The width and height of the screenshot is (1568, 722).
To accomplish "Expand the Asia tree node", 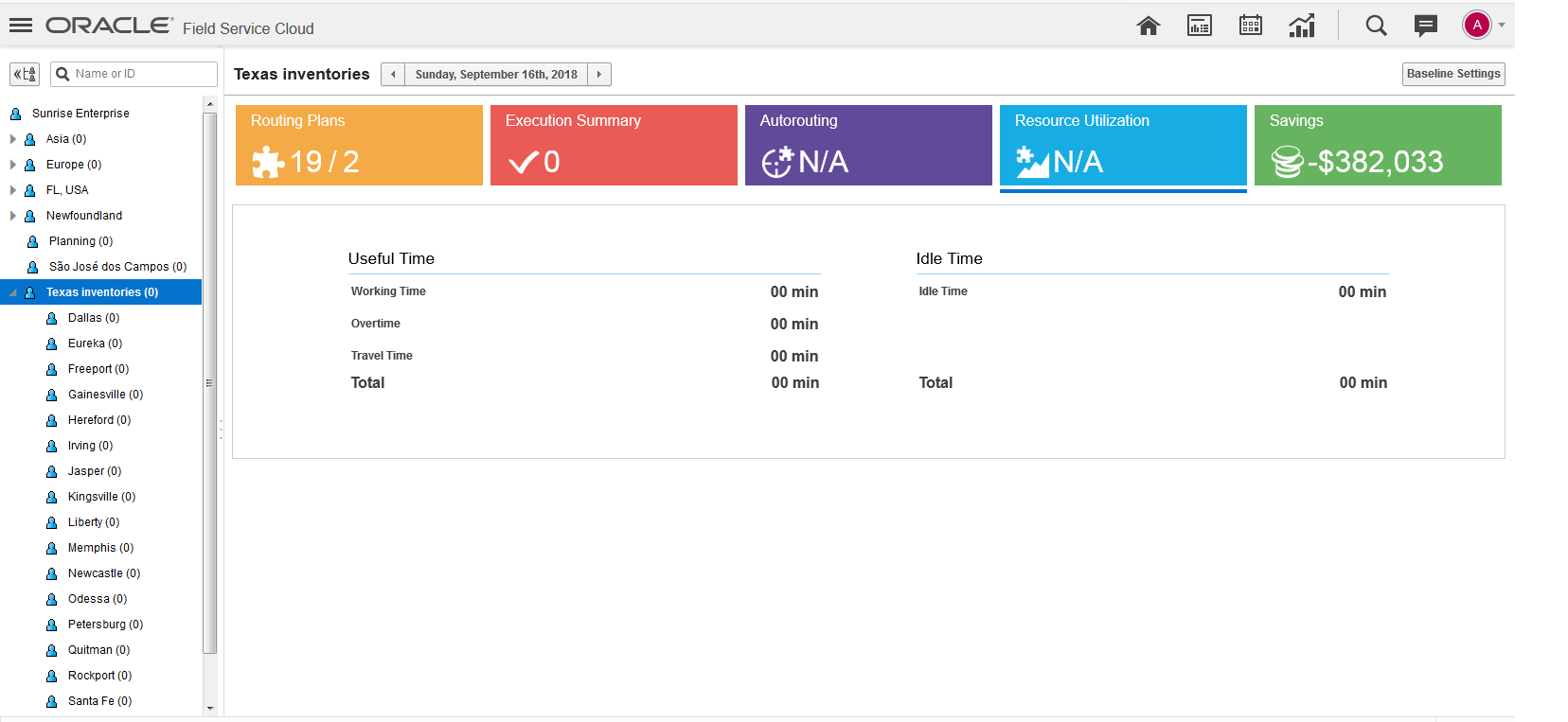I will point(13,139).
